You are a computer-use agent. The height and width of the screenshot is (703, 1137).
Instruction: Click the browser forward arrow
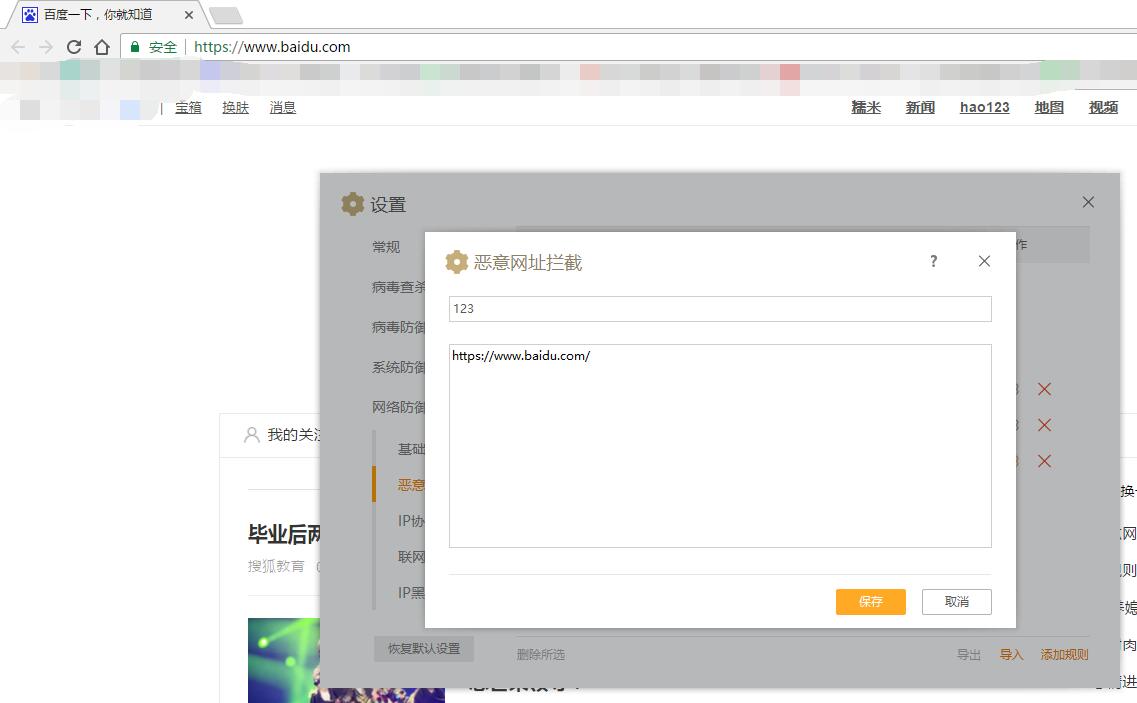click(46, 47)
